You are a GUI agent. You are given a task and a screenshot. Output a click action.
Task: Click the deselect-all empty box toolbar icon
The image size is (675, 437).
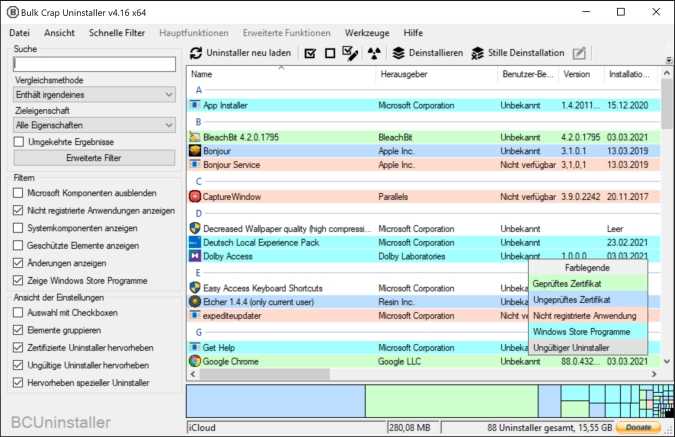[330, 53]
